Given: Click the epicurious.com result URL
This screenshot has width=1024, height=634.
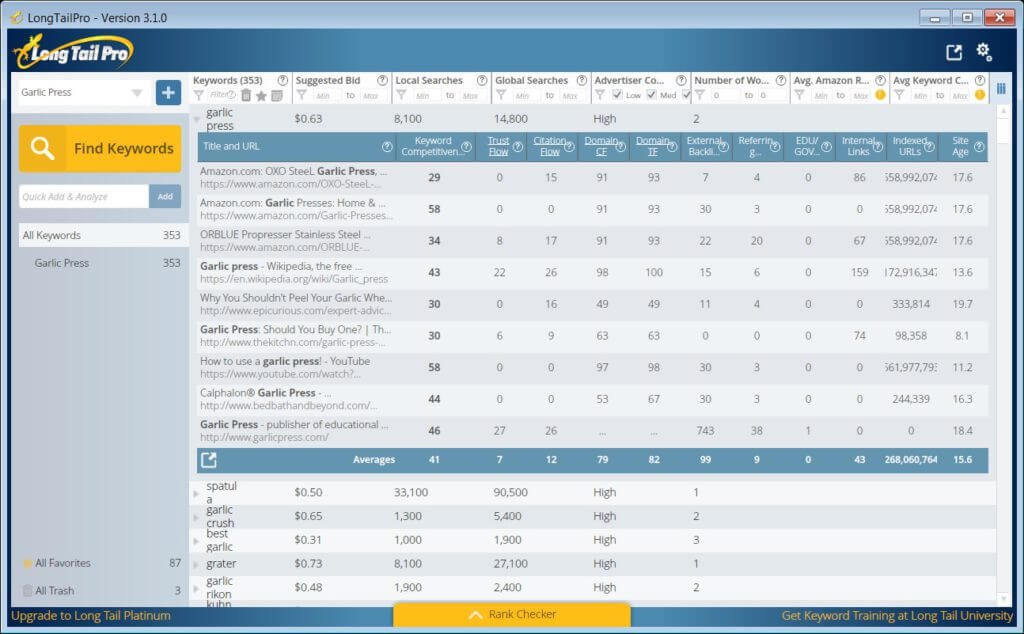Looking at the screenshot, I should click(x=296, y=311).
